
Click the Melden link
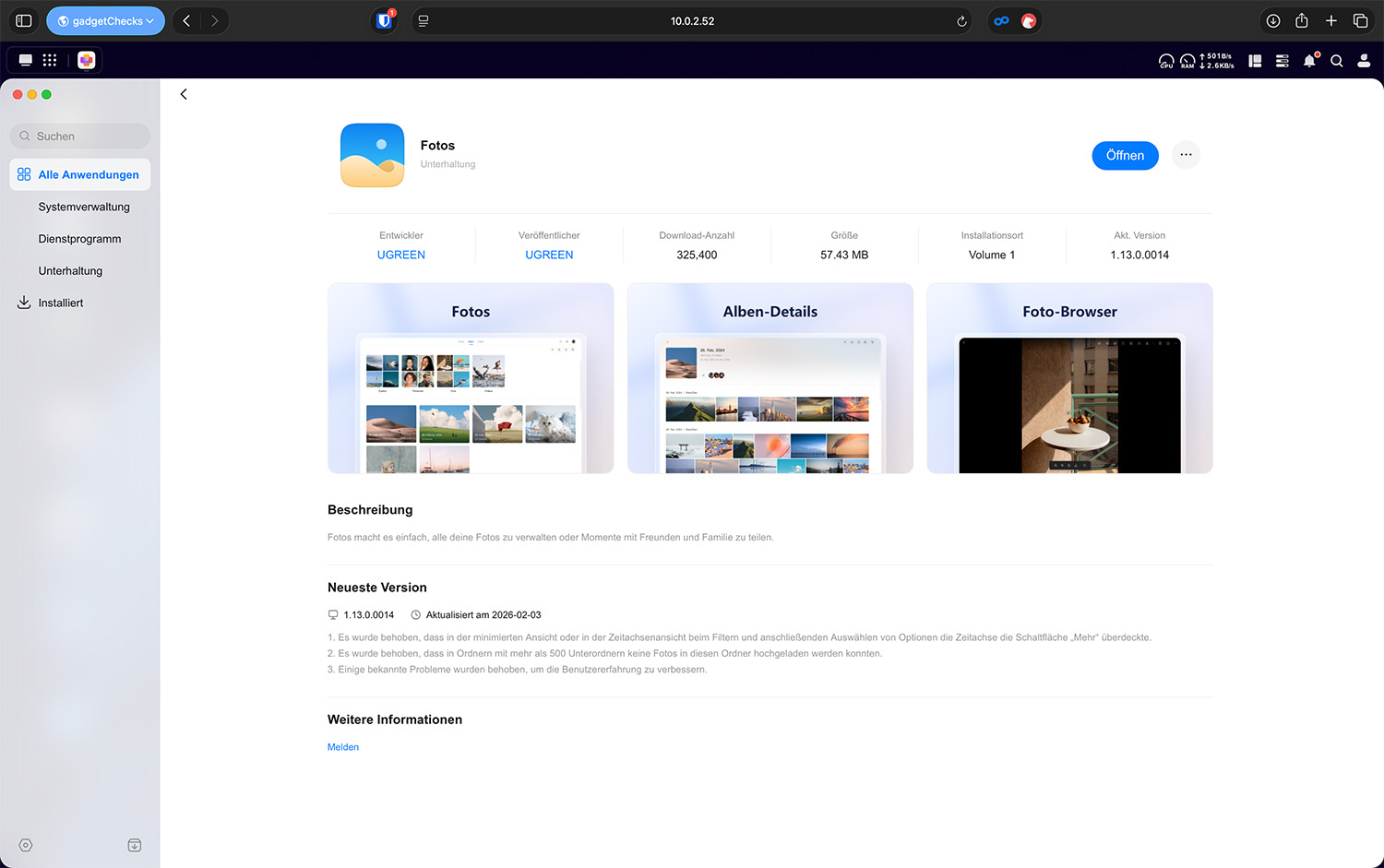tap(343, 747)
